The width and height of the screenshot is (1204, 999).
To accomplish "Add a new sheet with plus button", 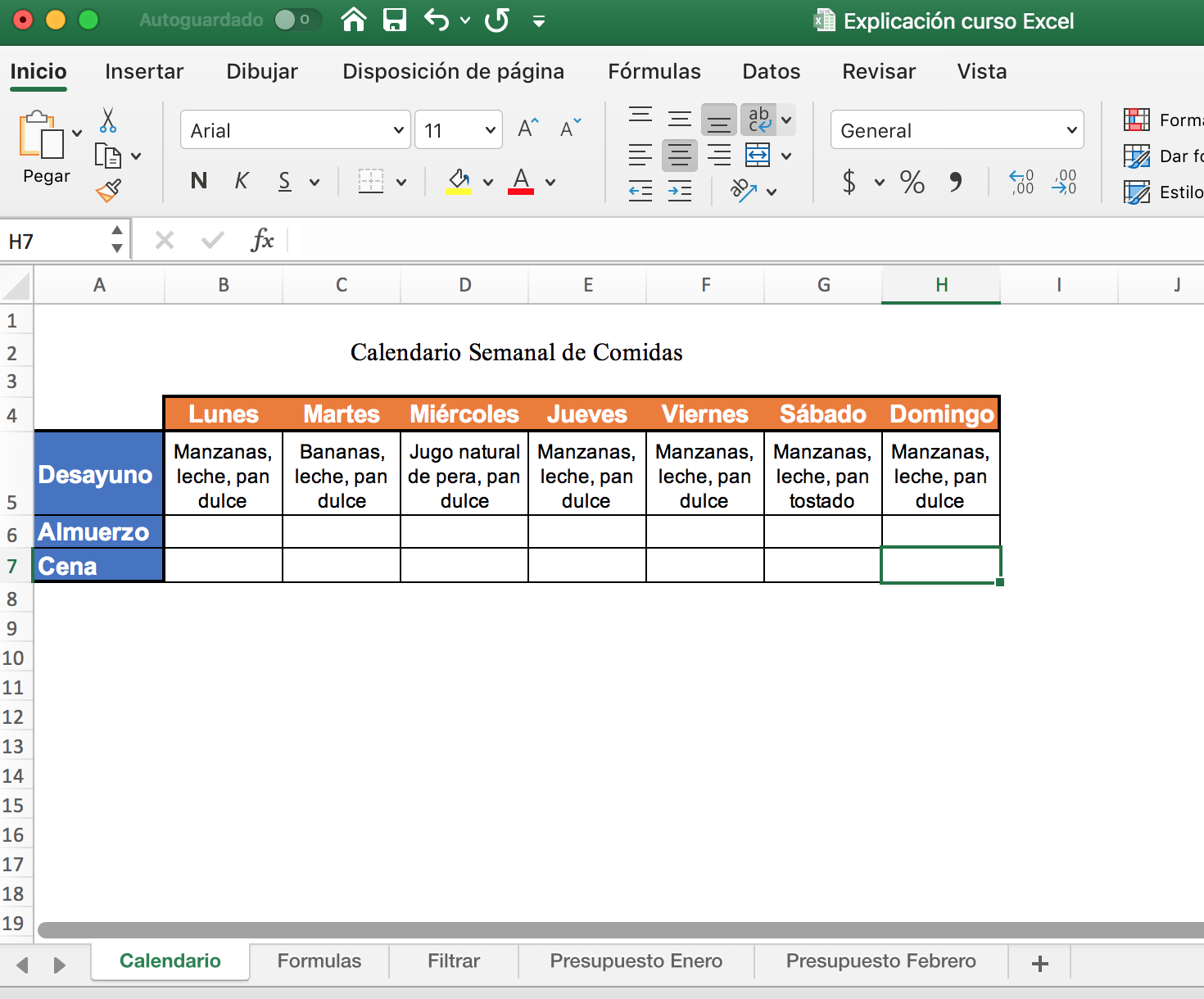I will coord(1040,964).
